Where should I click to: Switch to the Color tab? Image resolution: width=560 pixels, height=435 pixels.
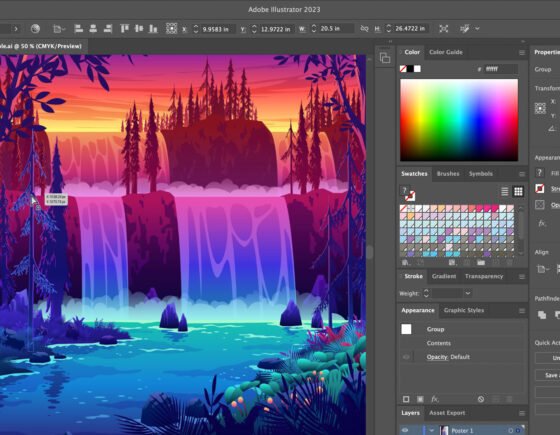(x=412, y=52)
